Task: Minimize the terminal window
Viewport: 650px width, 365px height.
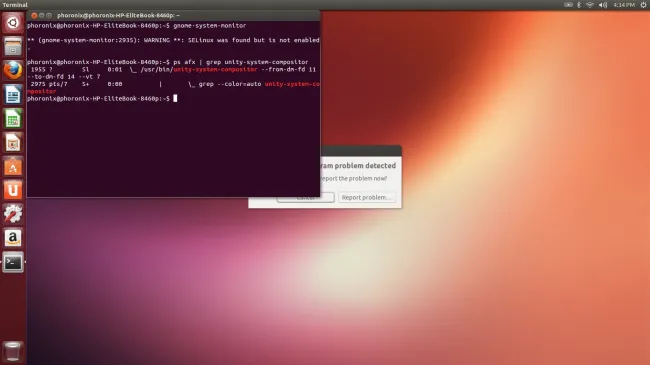Action: pyautogui.click(x=41, y=15)
